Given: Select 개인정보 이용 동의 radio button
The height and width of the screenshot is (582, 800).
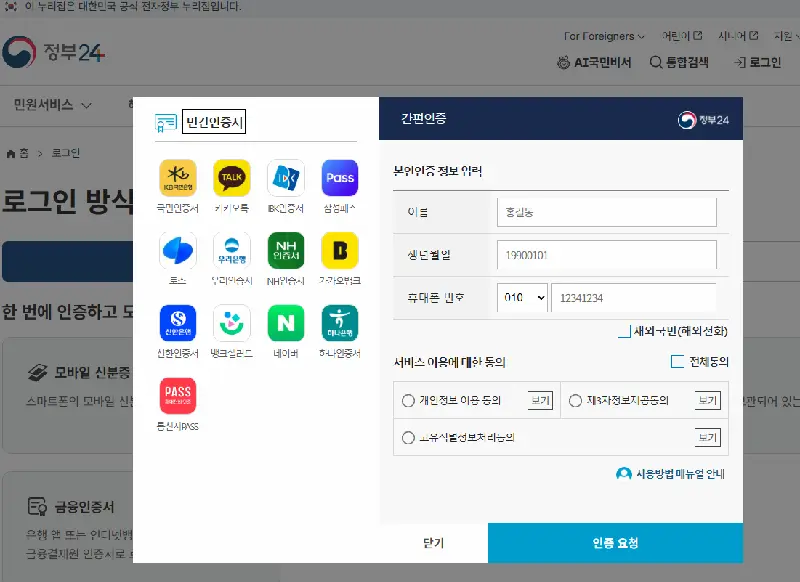Looking at the screenshot, I should point(408,400).
